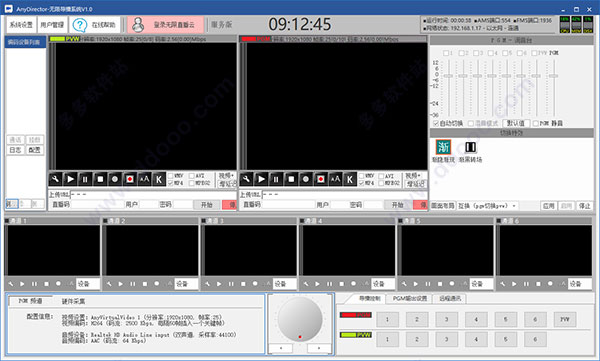The height and width of the screenshot is (361, 600).
Task: Open channel 5 设备 device dropdown
Action: click(481, 284)
